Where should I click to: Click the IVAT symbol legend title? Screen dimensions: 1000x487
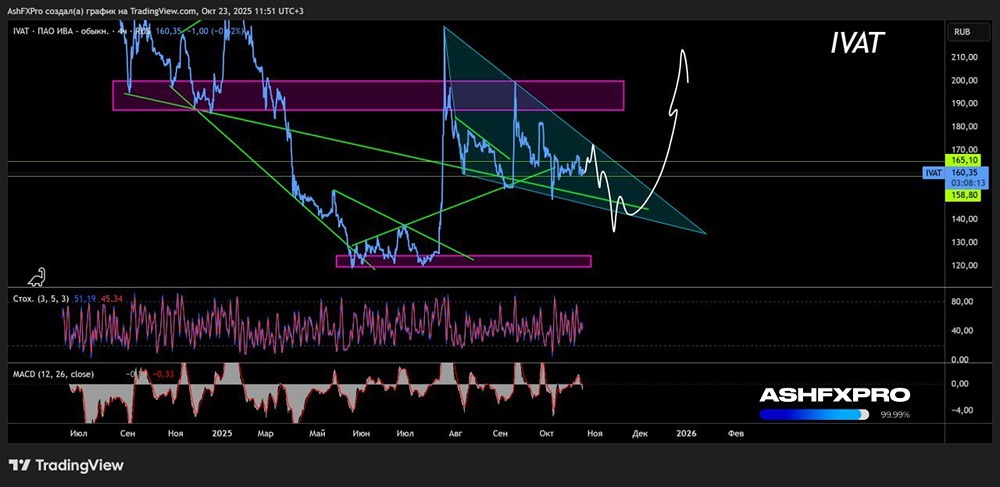click(x=62, y=29)
